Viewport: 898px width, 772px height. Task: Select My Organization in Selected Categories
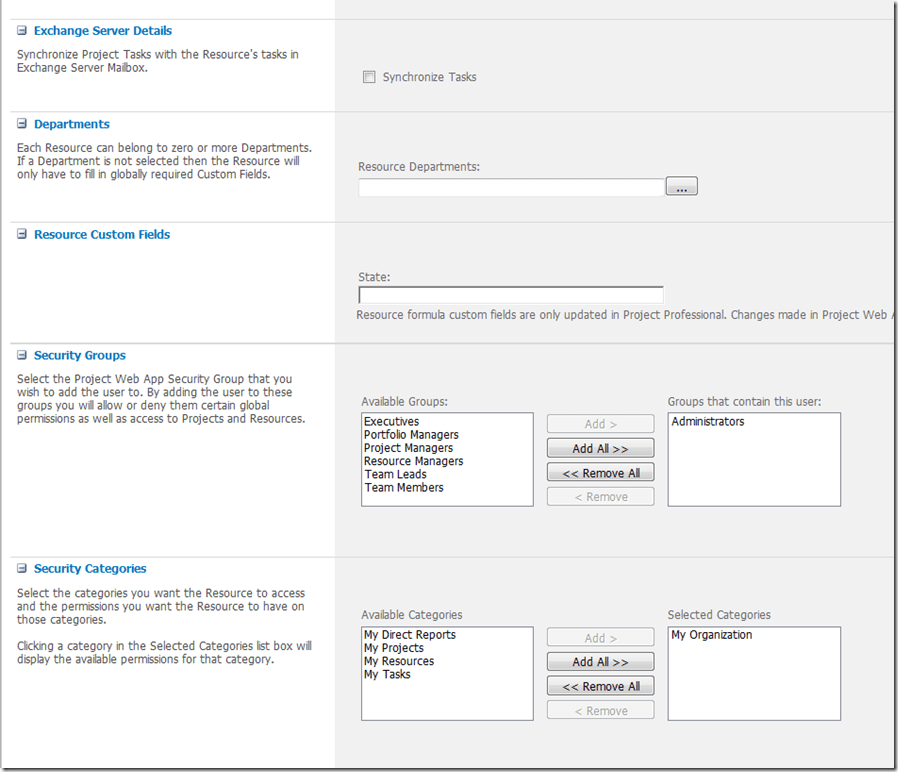tap(712, 635)
